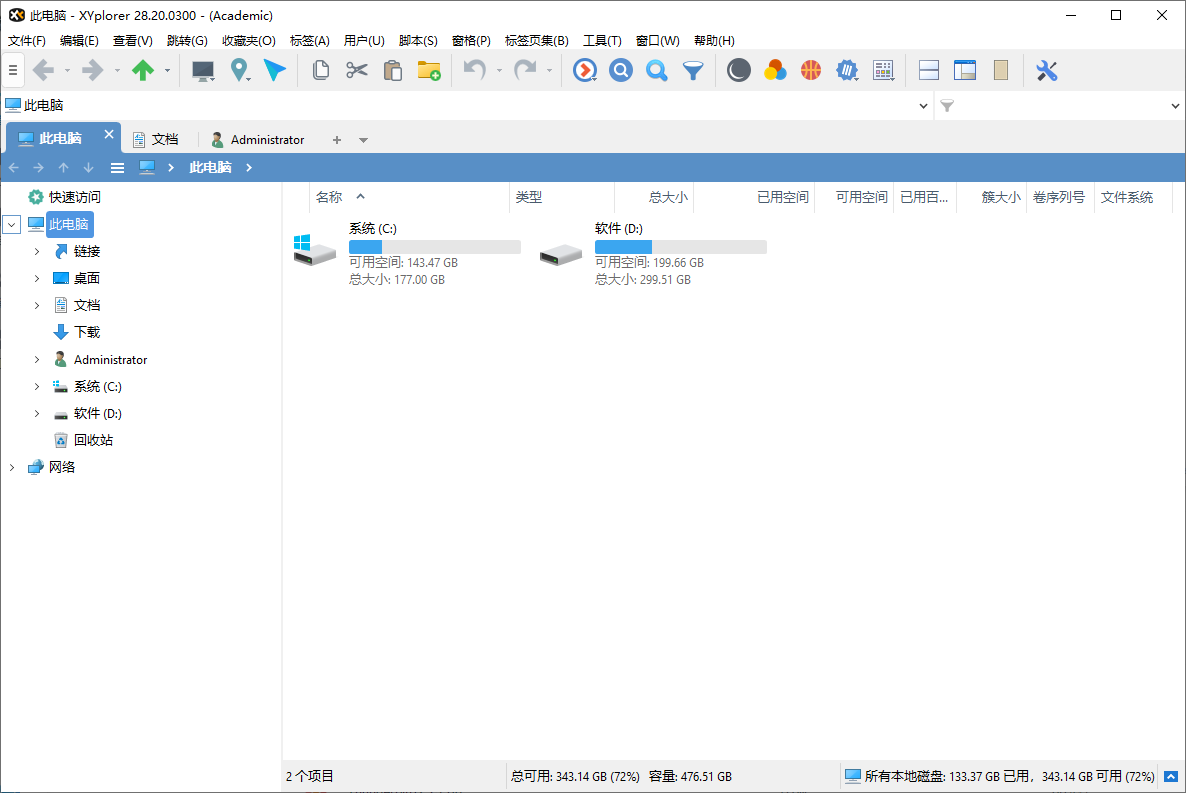Expand the 软件 (D:) tree item
This screenshot has height=793, width=1186.
[x=36, y=413]
